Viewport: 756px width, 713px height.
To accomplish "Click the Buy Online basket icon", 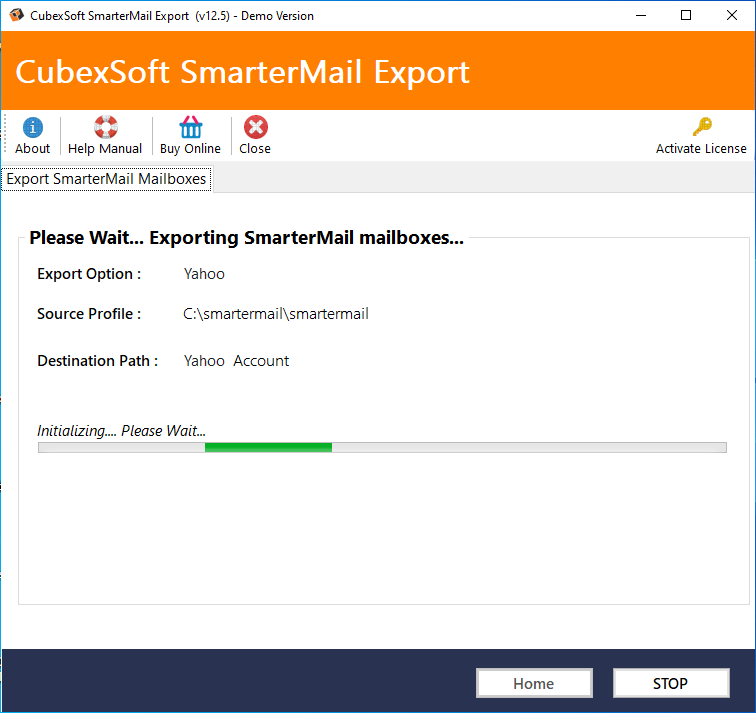I will point(191,127).
